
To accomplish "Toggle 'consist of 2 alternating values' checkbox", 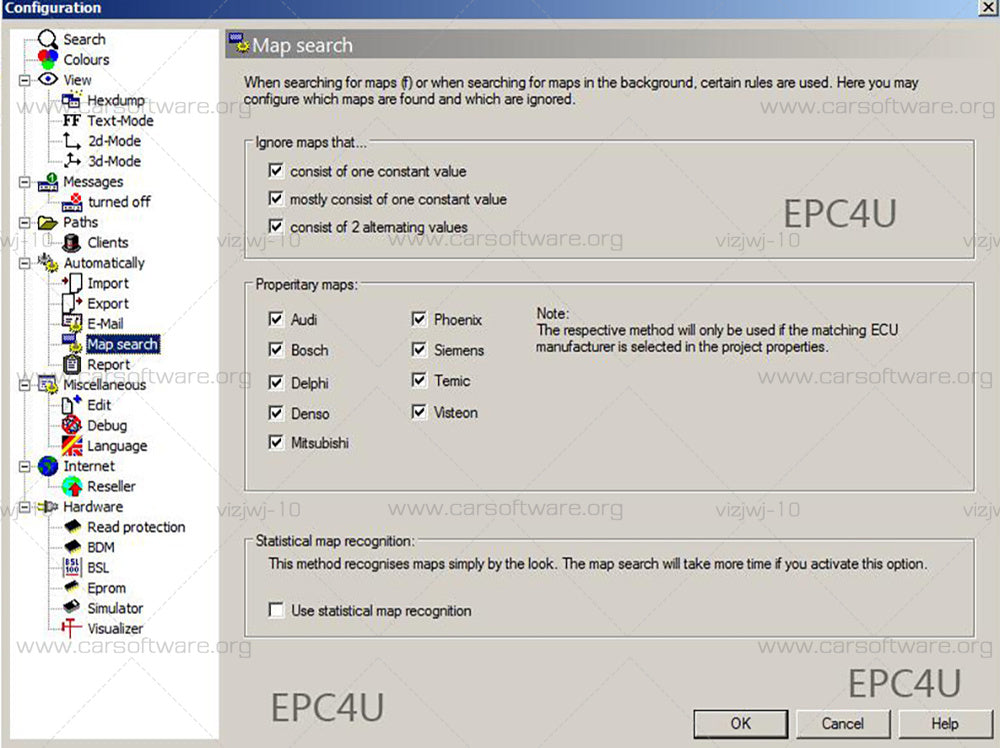I will tap(276, 226).
